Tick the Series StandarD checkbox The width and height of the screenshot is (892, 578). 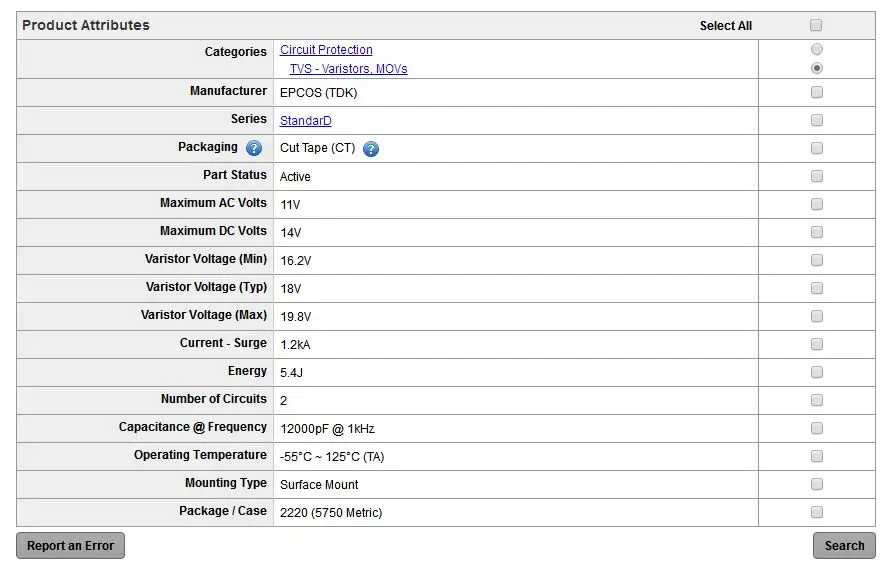coord(817,120)
